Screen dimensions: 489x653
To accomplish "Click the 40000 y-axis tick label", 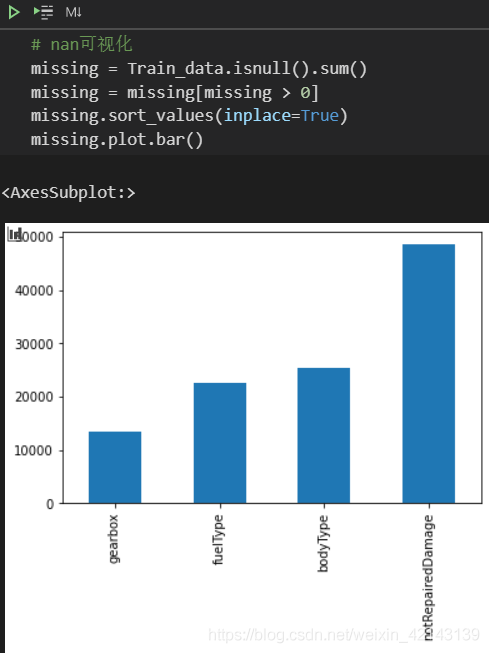I will pyautogui.click(x=34, y=290).
